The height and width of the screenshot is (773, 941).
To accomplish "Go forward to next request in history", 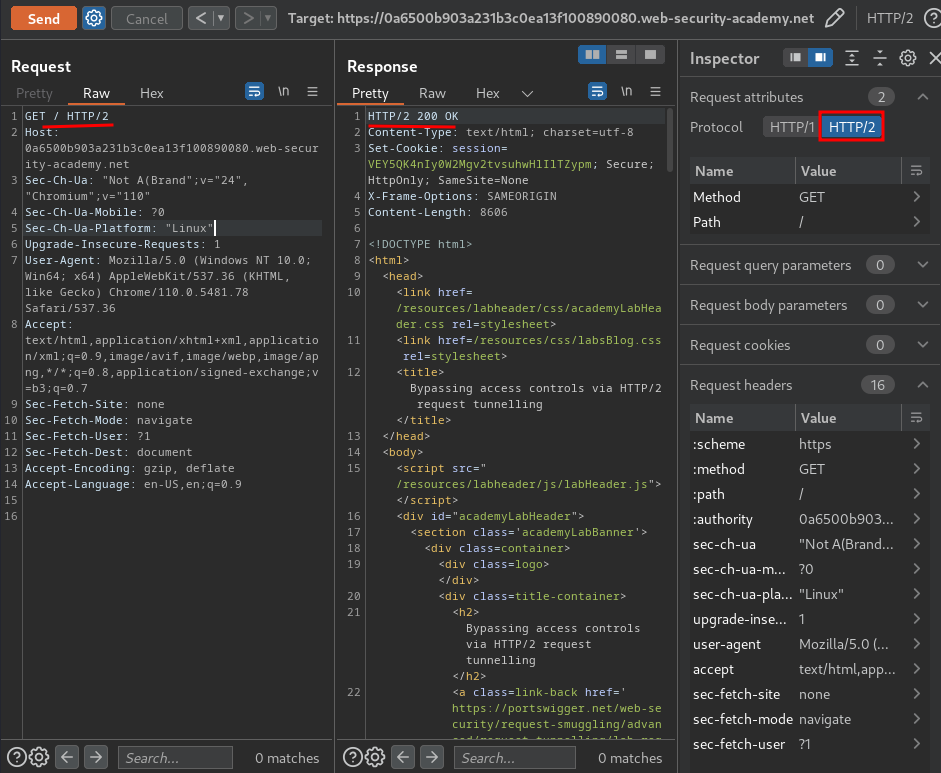I will tap(247, 18).
